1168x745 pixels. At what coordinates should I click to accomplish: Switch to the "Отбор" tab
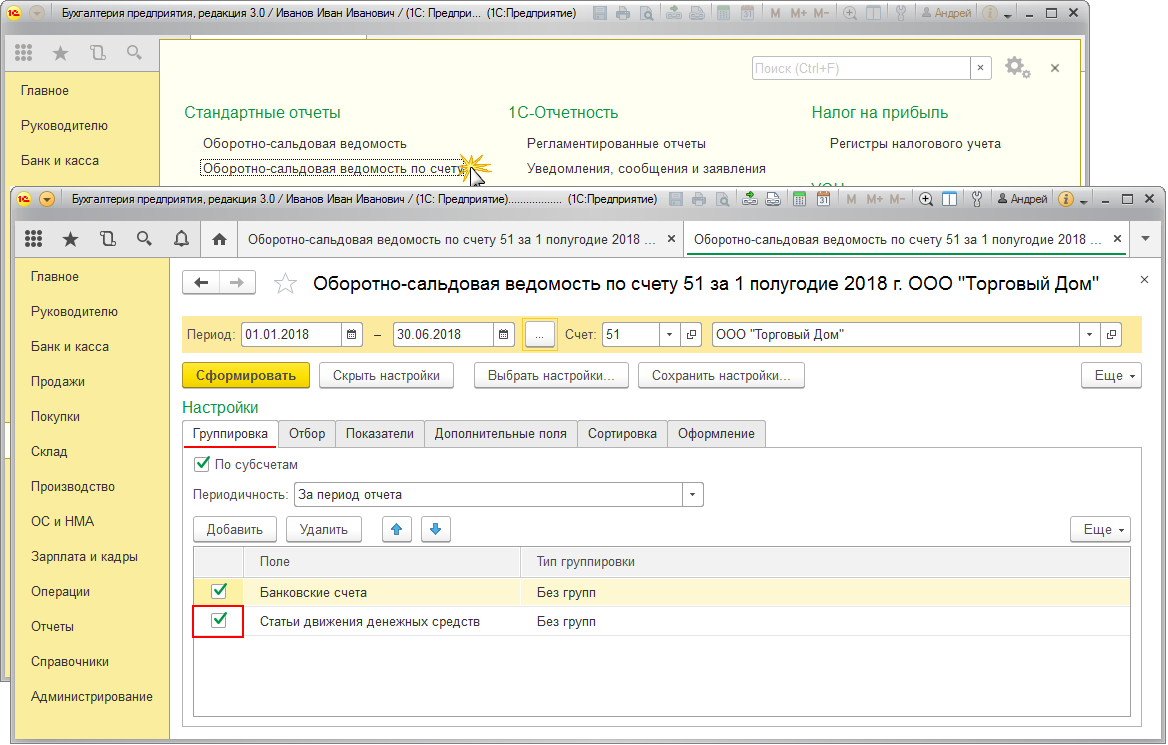[307, 433]
